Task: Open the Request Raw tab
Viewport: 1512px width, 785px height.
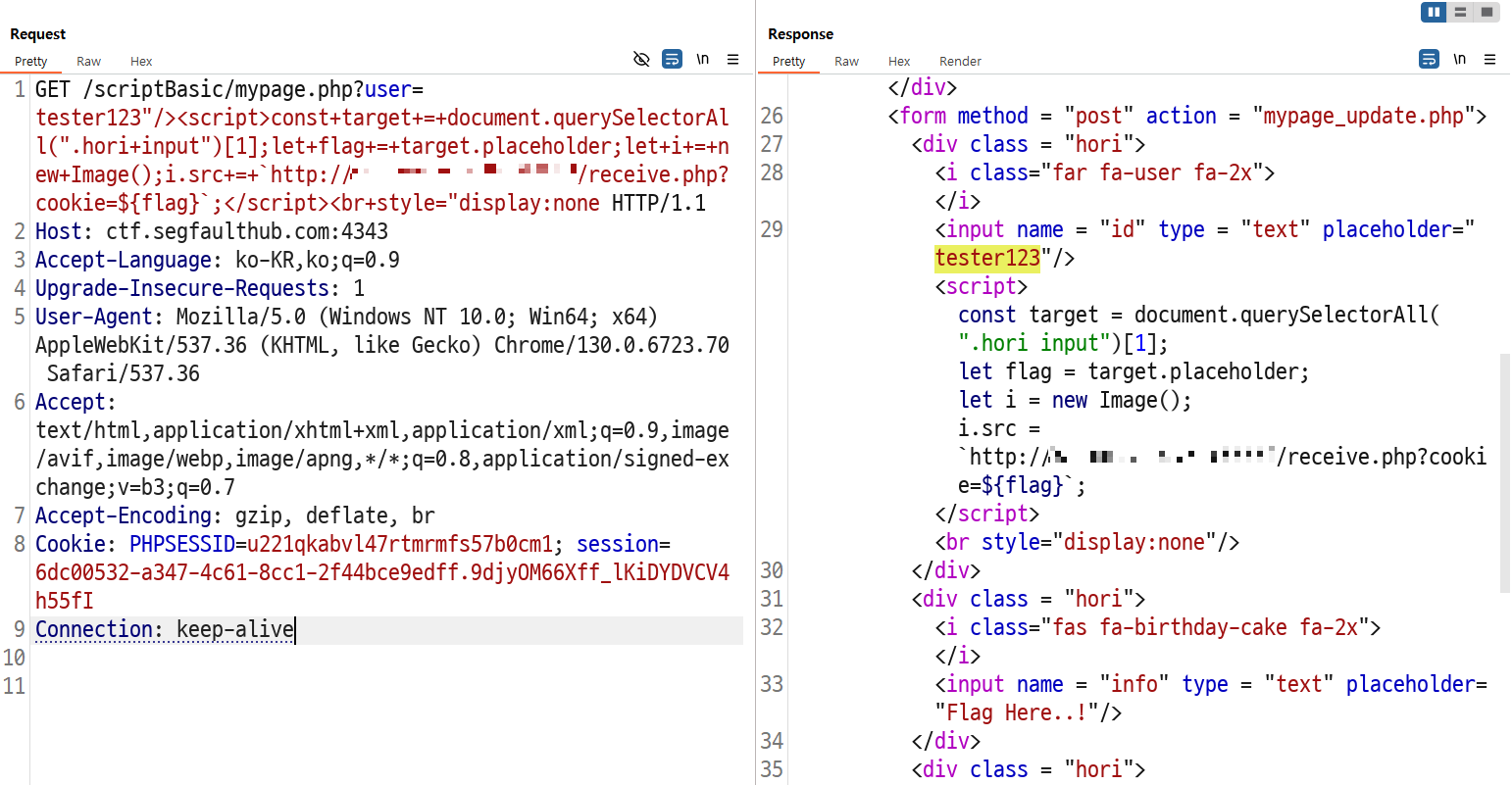Action: pyautogui.click(x=88, y=61)
